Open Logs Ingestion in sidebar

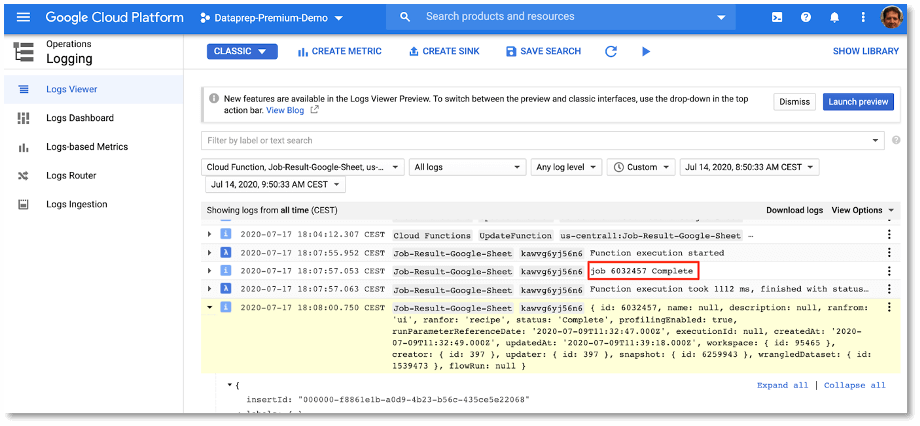pos(94,204)
